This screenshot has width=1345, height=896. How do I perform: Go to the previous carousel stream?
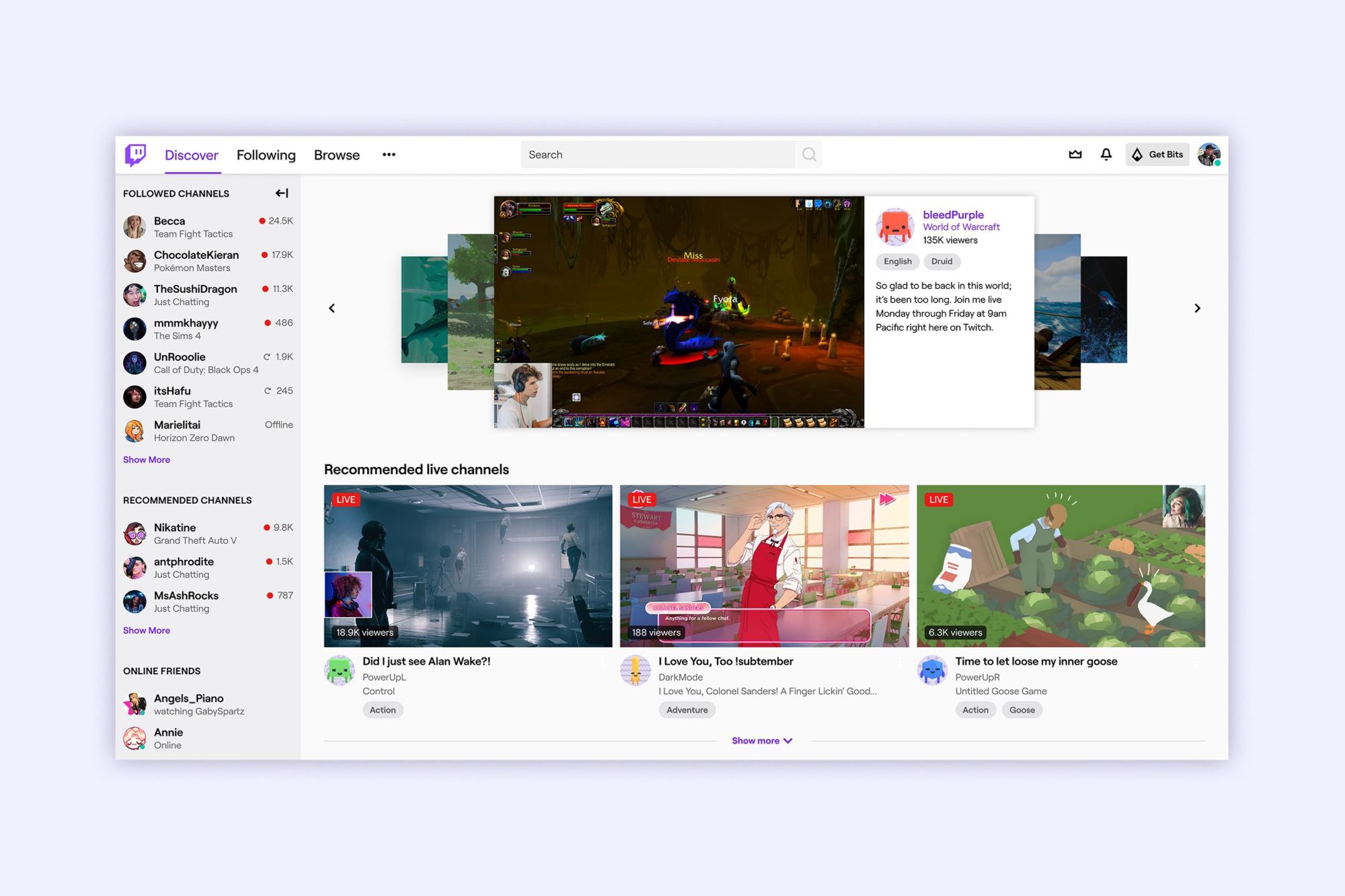(332, 309)
